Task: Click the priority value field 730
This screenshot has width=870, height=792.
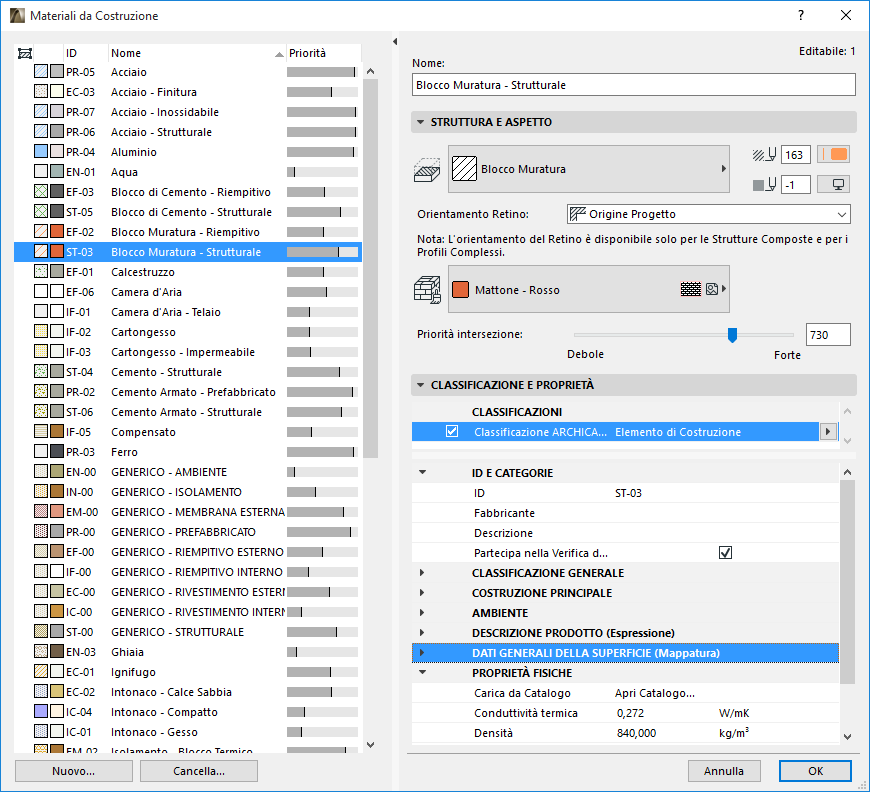Action: pos(828,335)
